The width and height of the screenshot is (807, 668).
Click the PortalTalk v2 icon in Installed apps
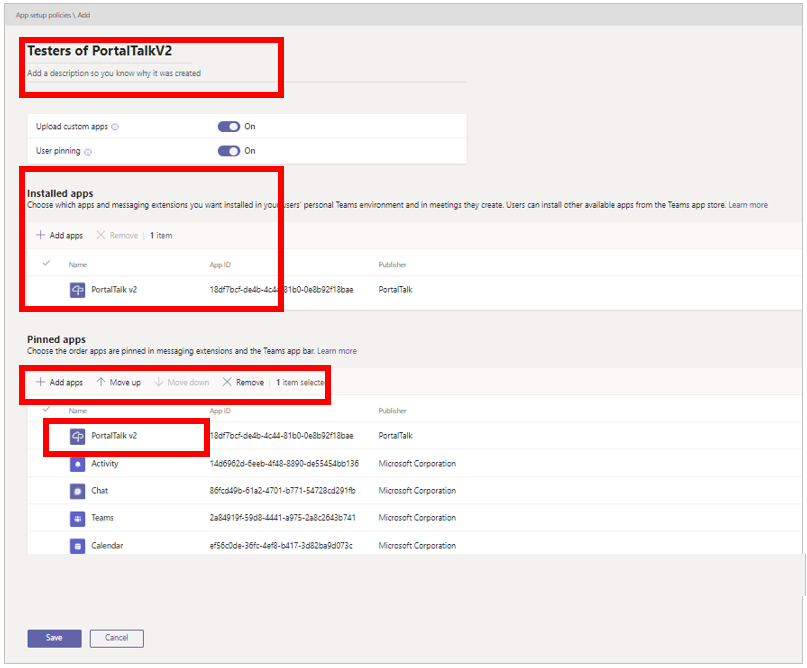point(77,290)
